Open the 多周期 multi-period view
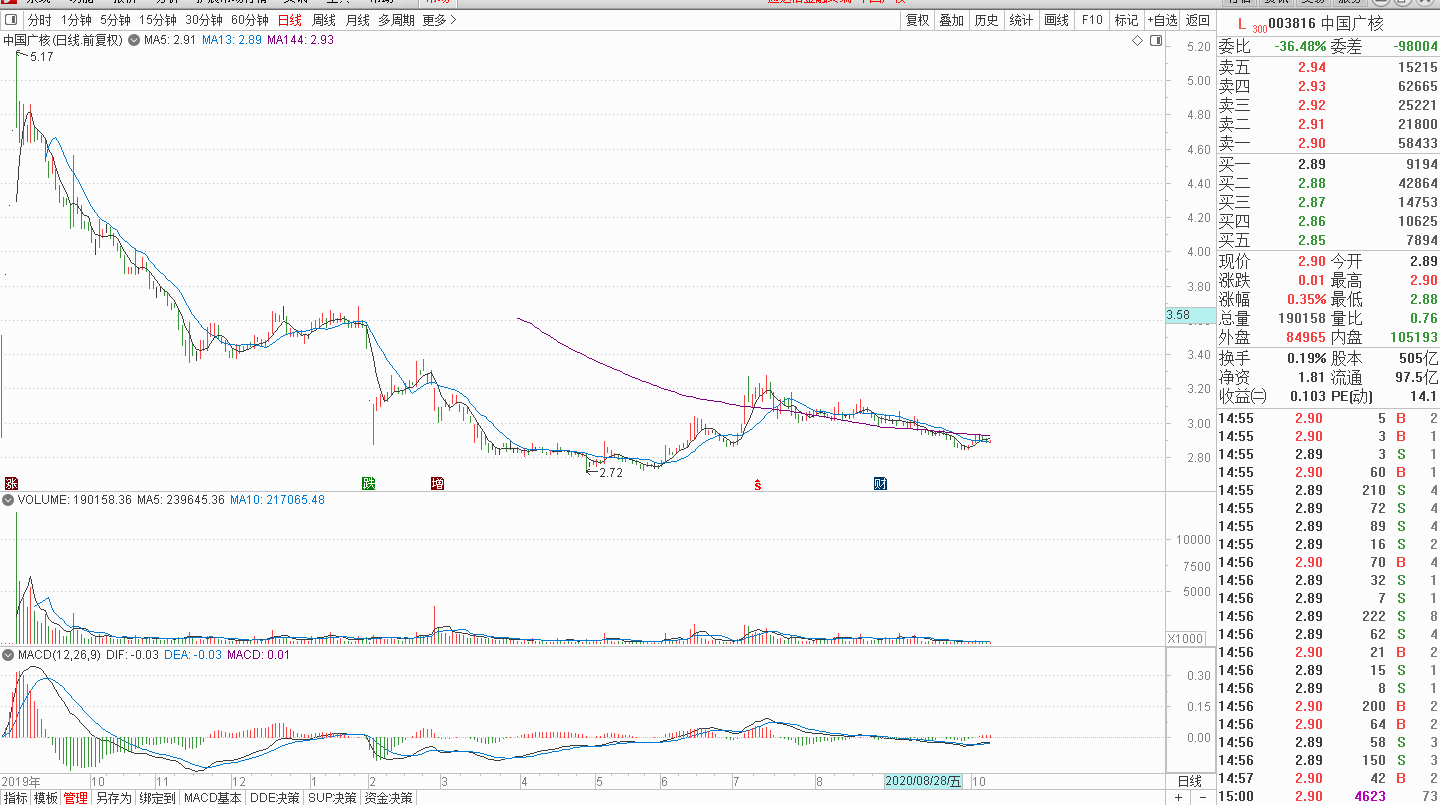This screenshot has height=805, width=1440. 396,20
